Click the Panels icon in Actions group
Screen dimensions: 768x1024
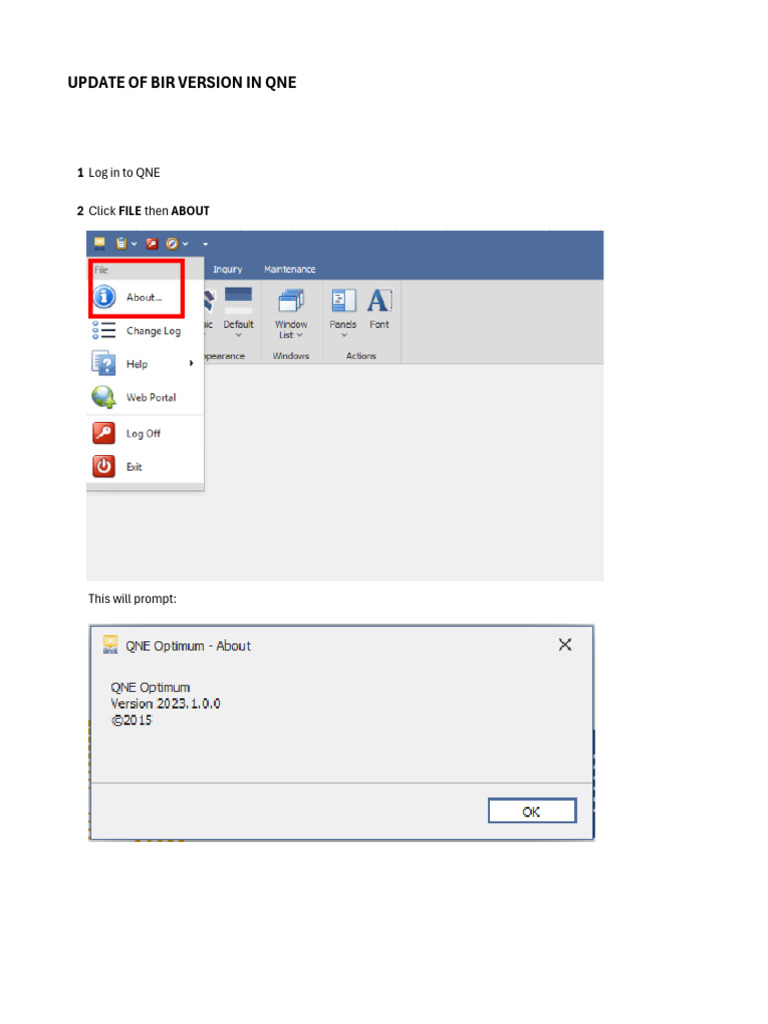tap(344, 301)
